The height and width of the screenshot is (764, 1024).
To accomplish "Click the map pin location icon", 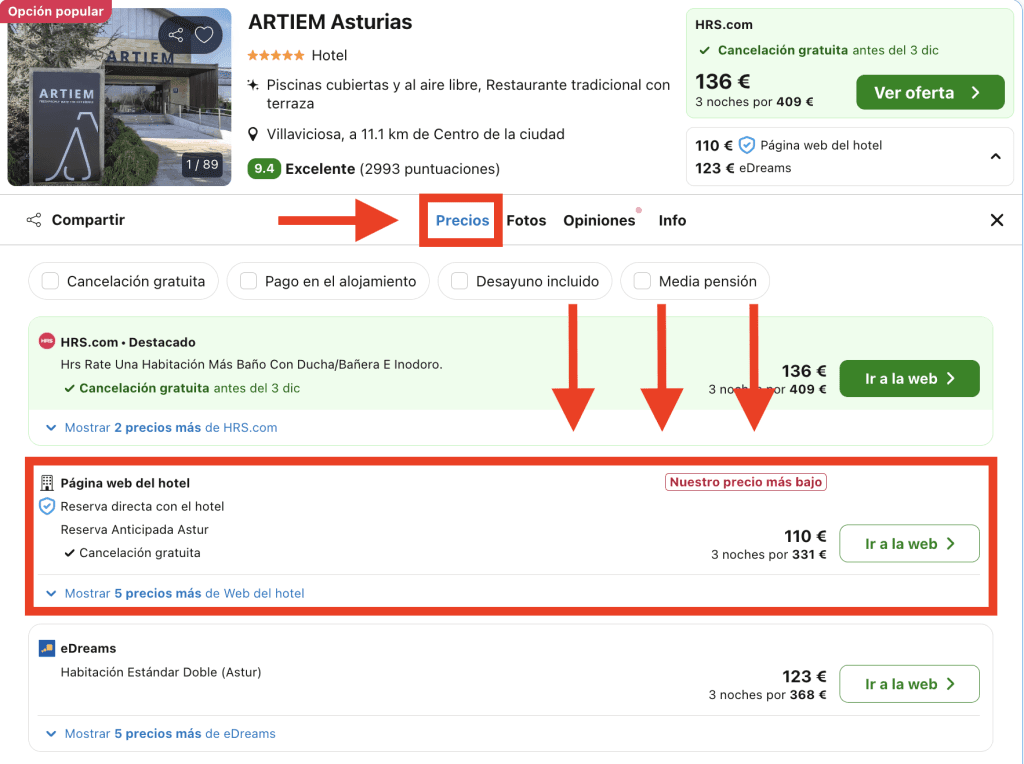I will (254, 134).
